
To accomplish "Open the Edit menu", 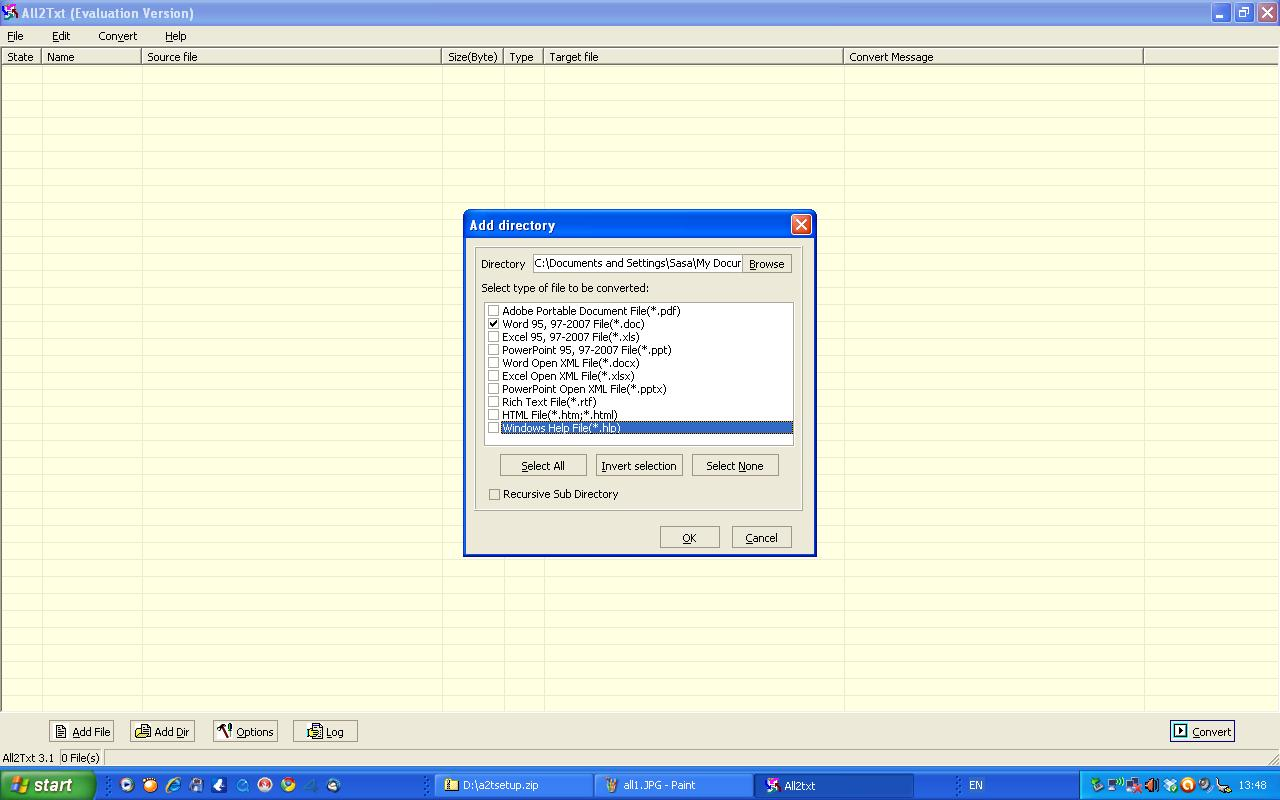I will 61,36.
